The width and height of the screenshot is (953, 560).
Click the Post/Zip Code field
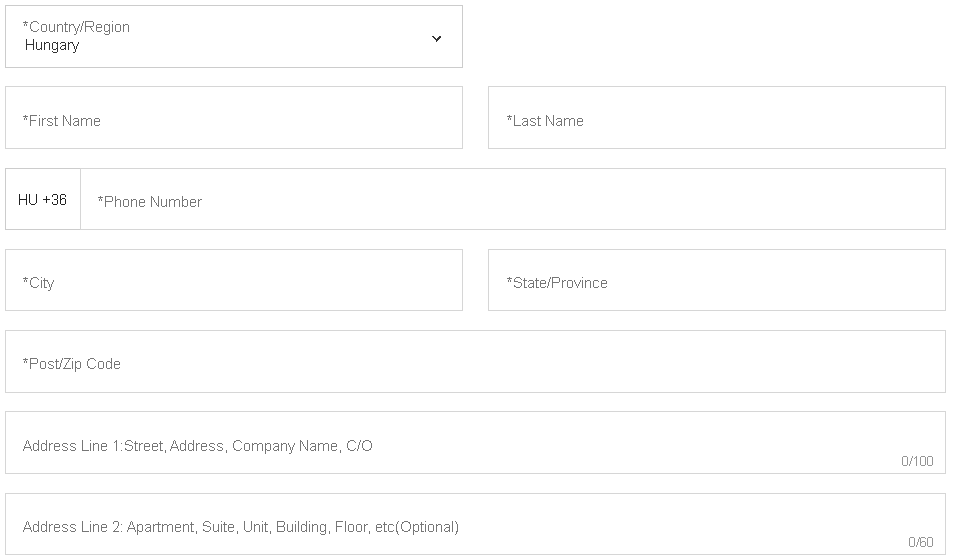point(475,362)
